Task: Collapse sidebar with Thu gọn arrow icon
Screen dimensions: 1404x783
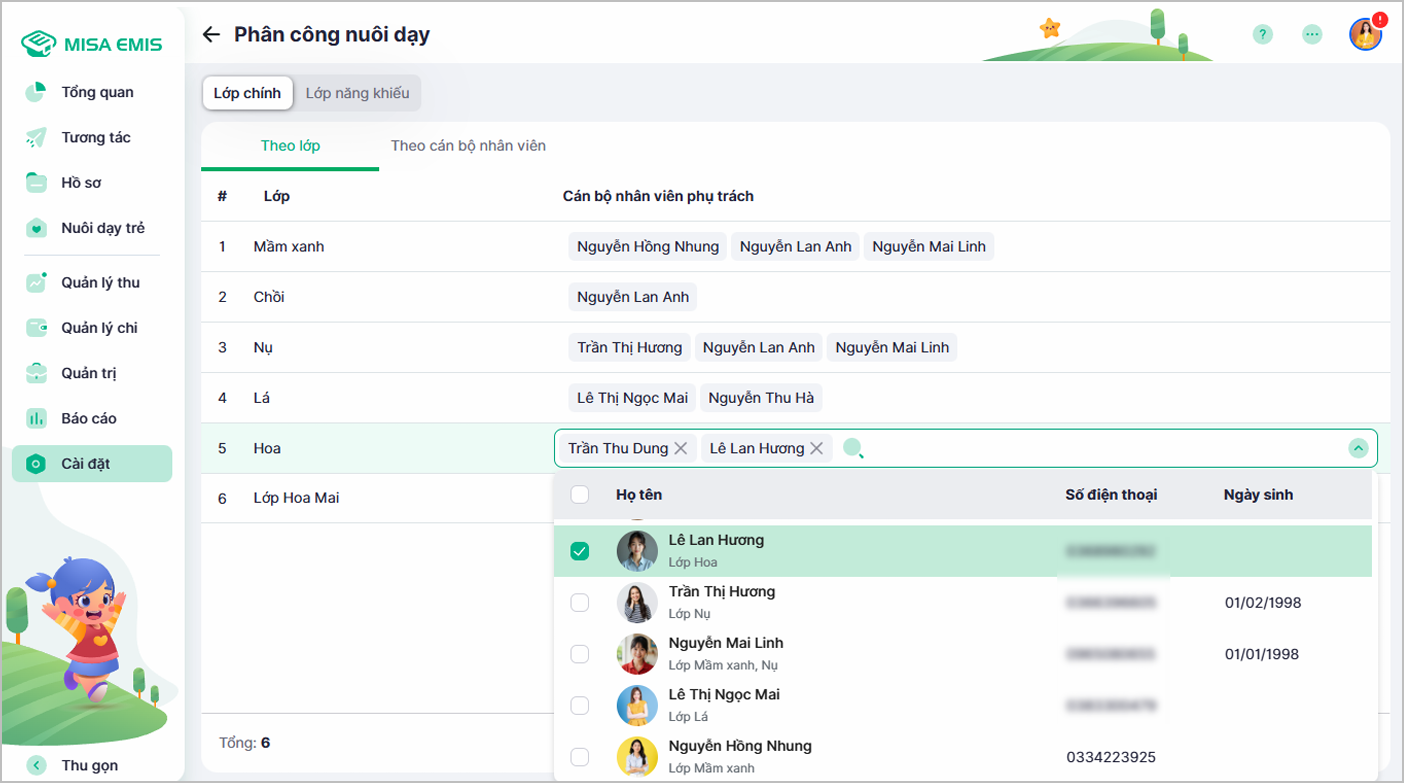Action: tap(37, 765)
